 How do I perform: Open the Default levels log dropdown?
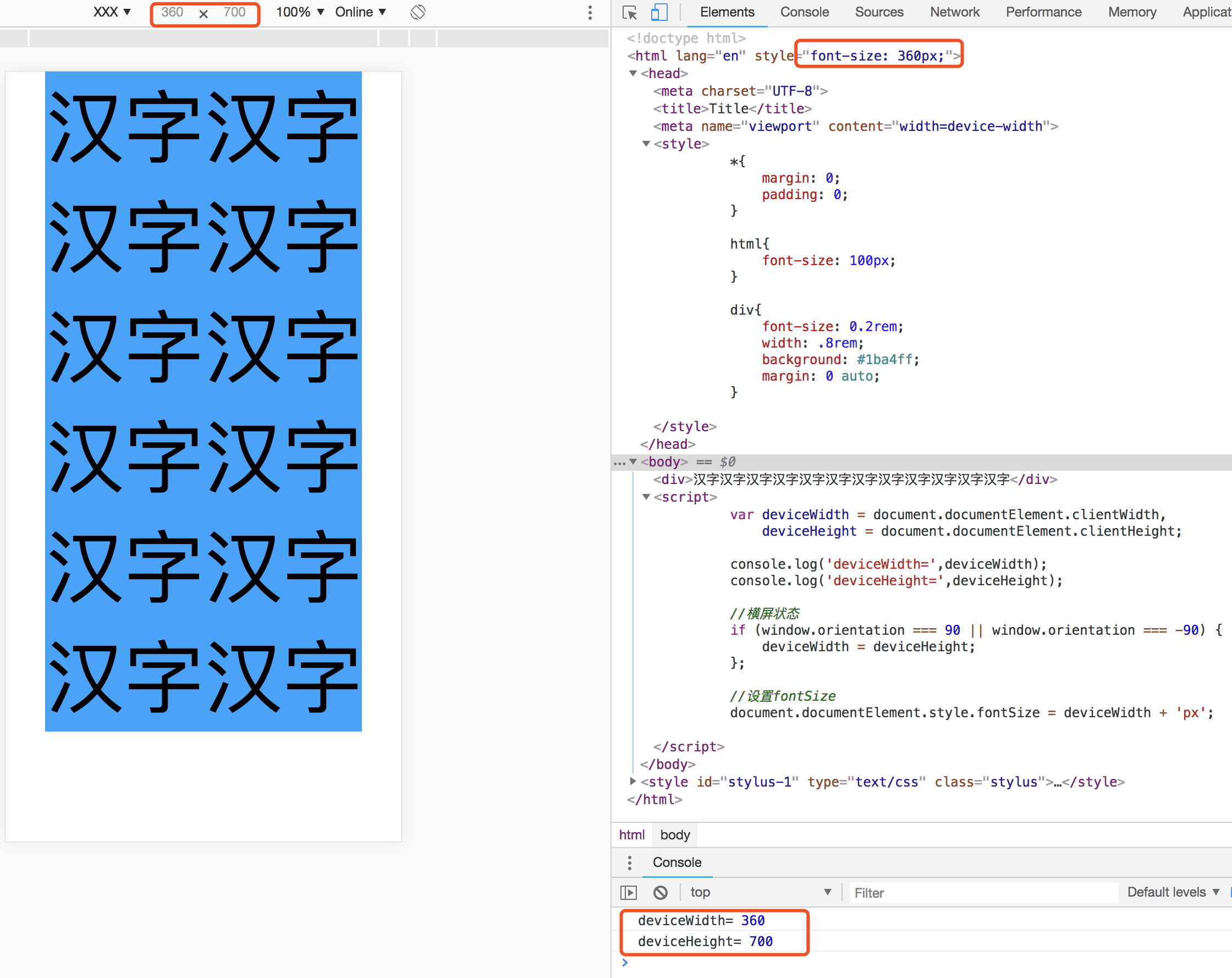1173,892
